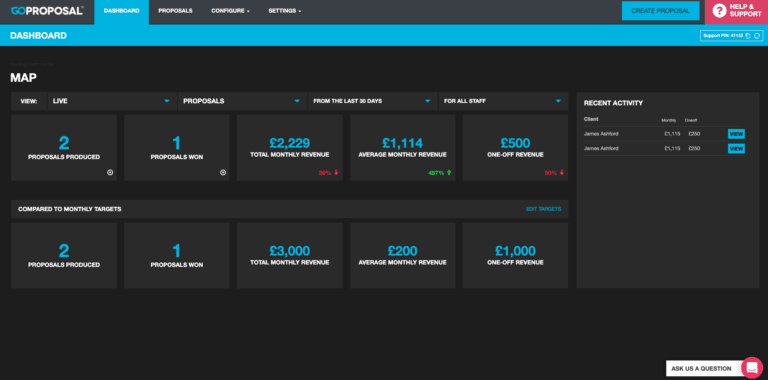Copy the Support PIN with the clipboard icon
The width and height of the screenshot is (768, 380).
click(x=748, y=36)
